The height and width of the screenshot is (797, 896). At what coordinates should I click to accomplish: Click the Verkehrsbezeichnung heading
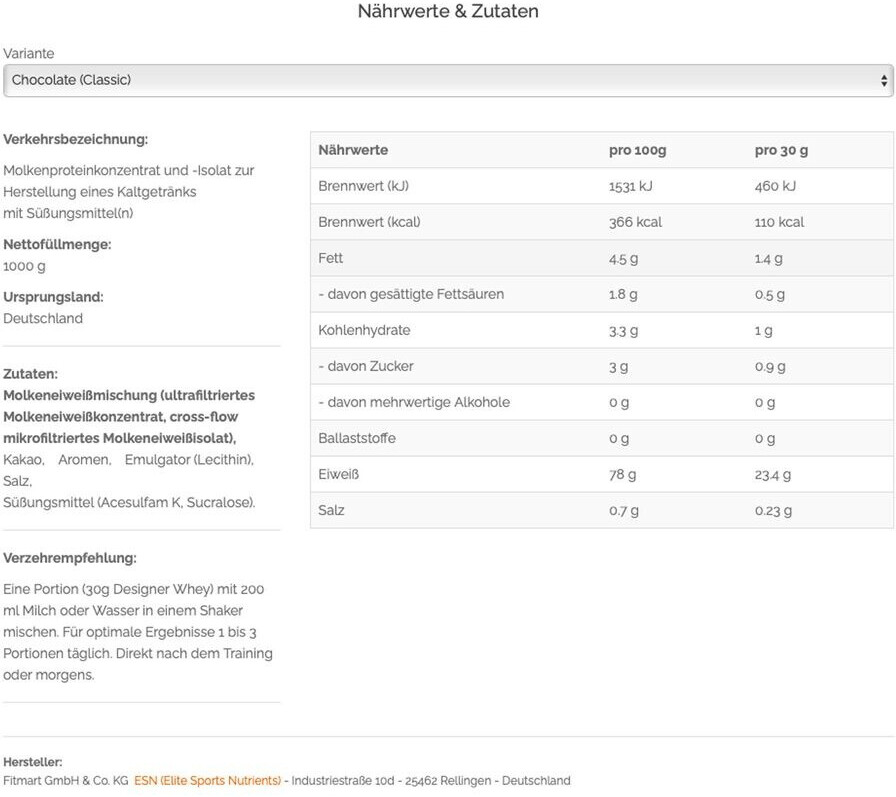pyautogui.click(x=75, y=139)
